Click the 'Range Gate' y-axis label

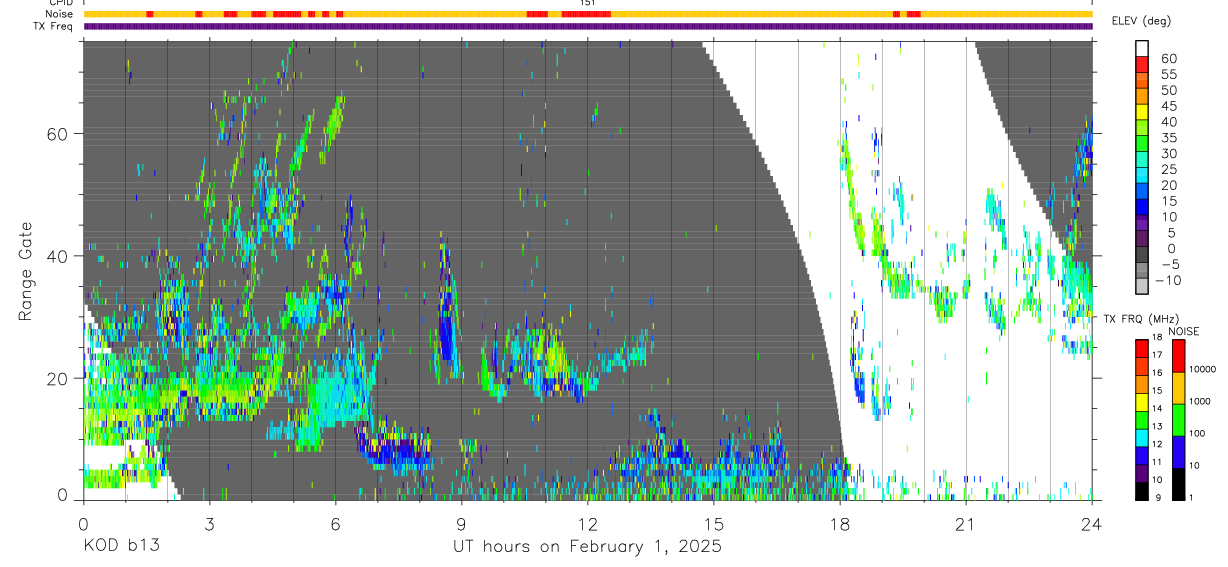click(x=26, y=272)
